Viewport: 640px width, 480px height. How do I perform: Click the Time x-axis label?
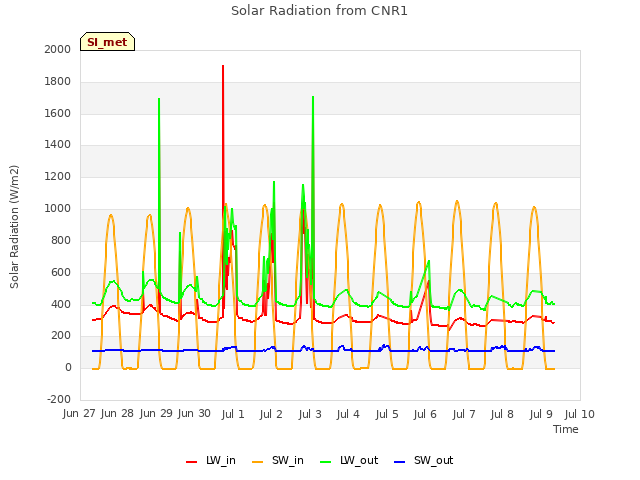(x=566, y=429)
